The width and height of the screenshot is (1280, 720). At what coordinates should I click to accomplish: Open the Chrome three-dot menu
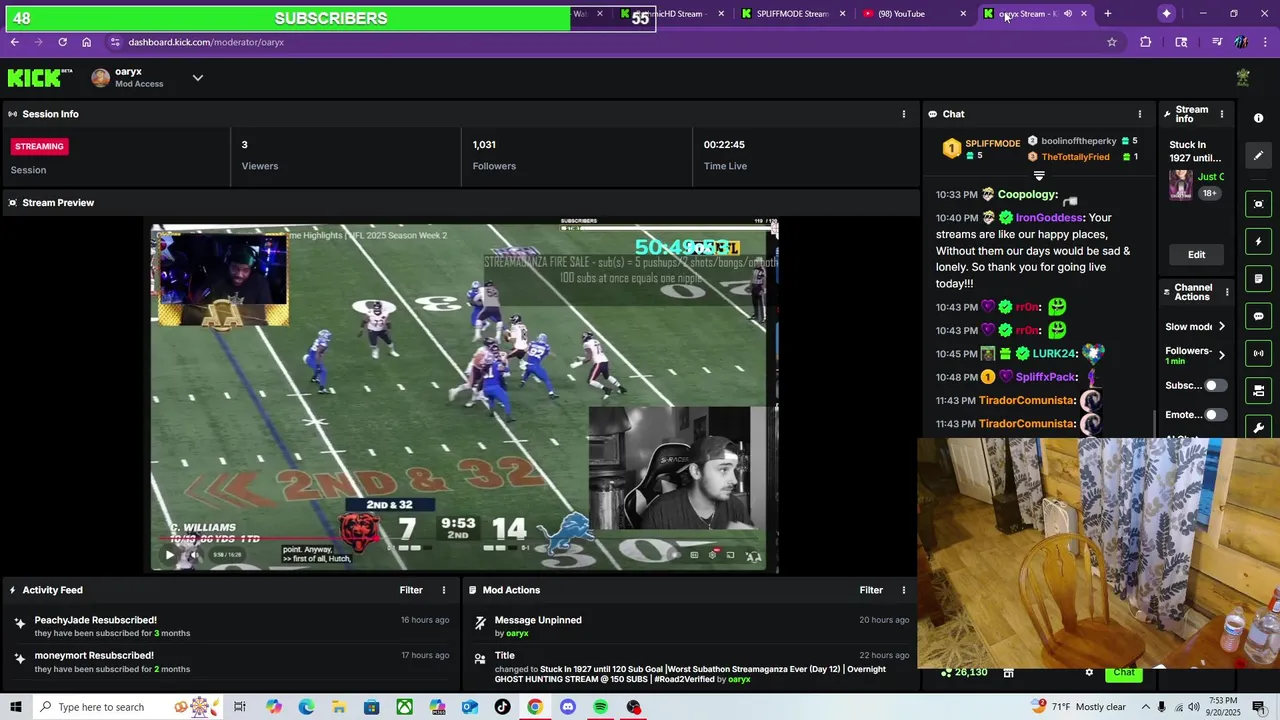(x=1265, y=42)
